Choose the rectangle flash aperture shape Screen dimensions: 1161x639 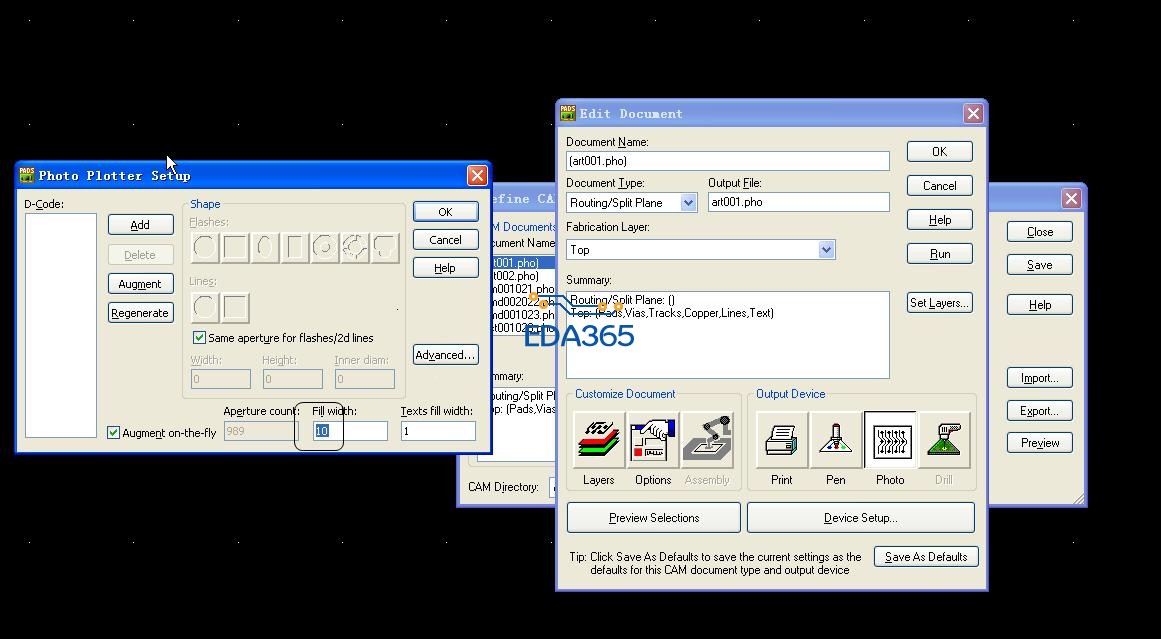pyautogui.click(x=295, y=247)
